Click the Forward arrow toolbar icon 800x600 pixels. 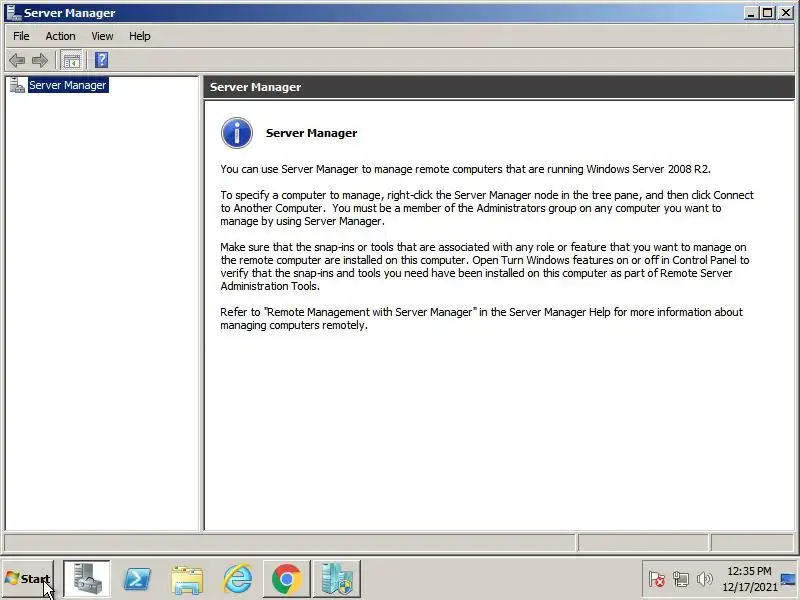(x=40, y=60)
